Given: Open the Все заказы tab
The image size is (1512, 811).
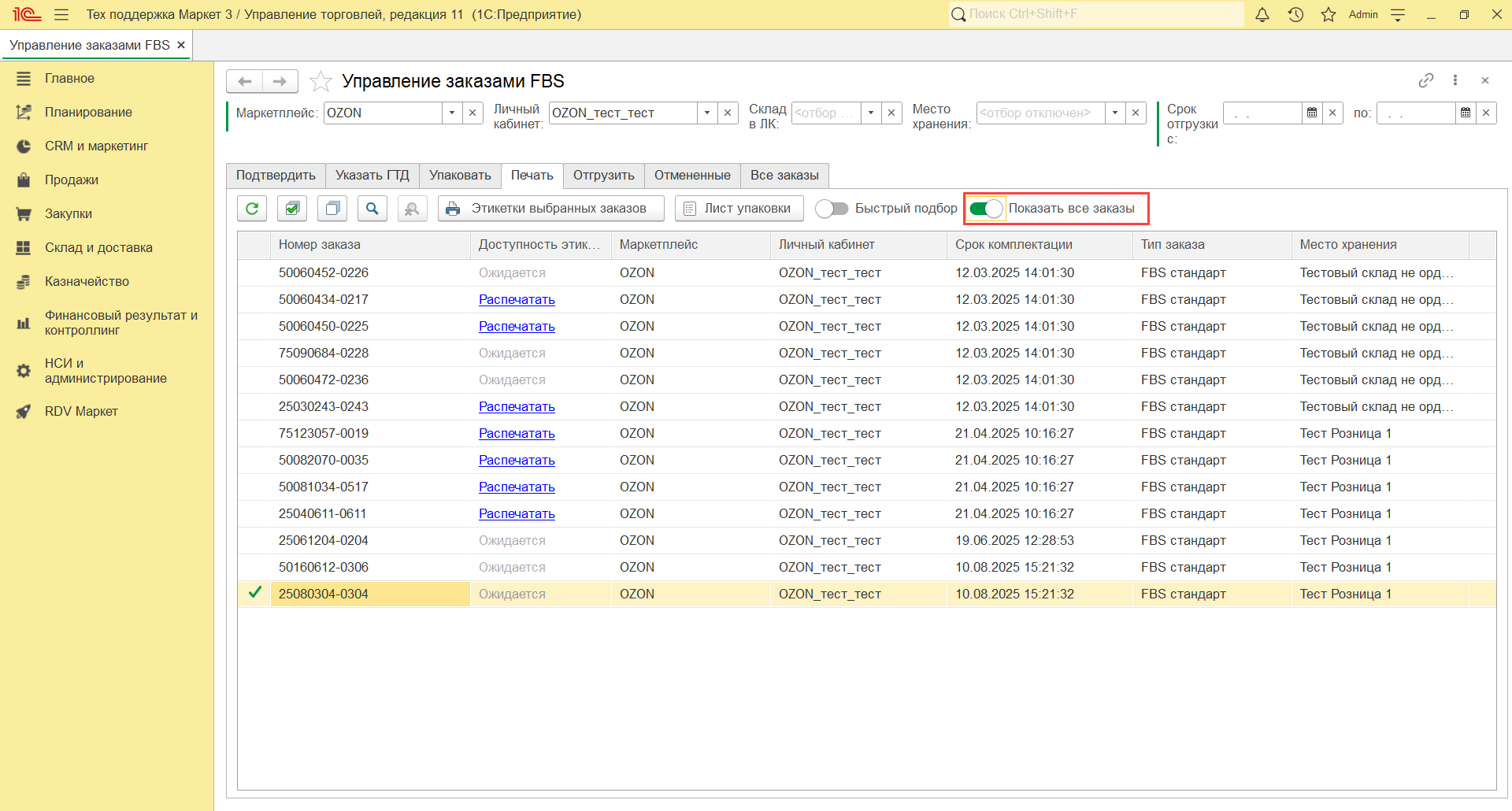Looking at the screenshot, I should tap(784, 176).
